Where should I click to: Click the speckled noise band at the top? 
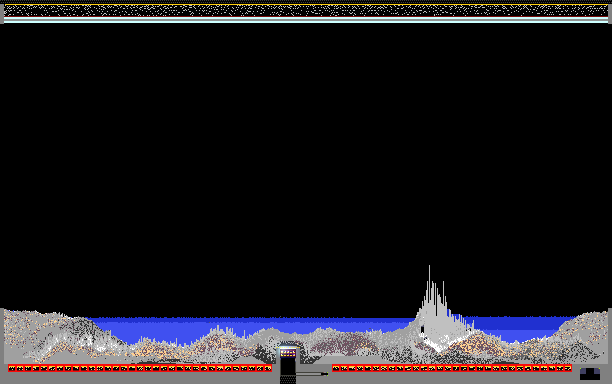[306, 11]
